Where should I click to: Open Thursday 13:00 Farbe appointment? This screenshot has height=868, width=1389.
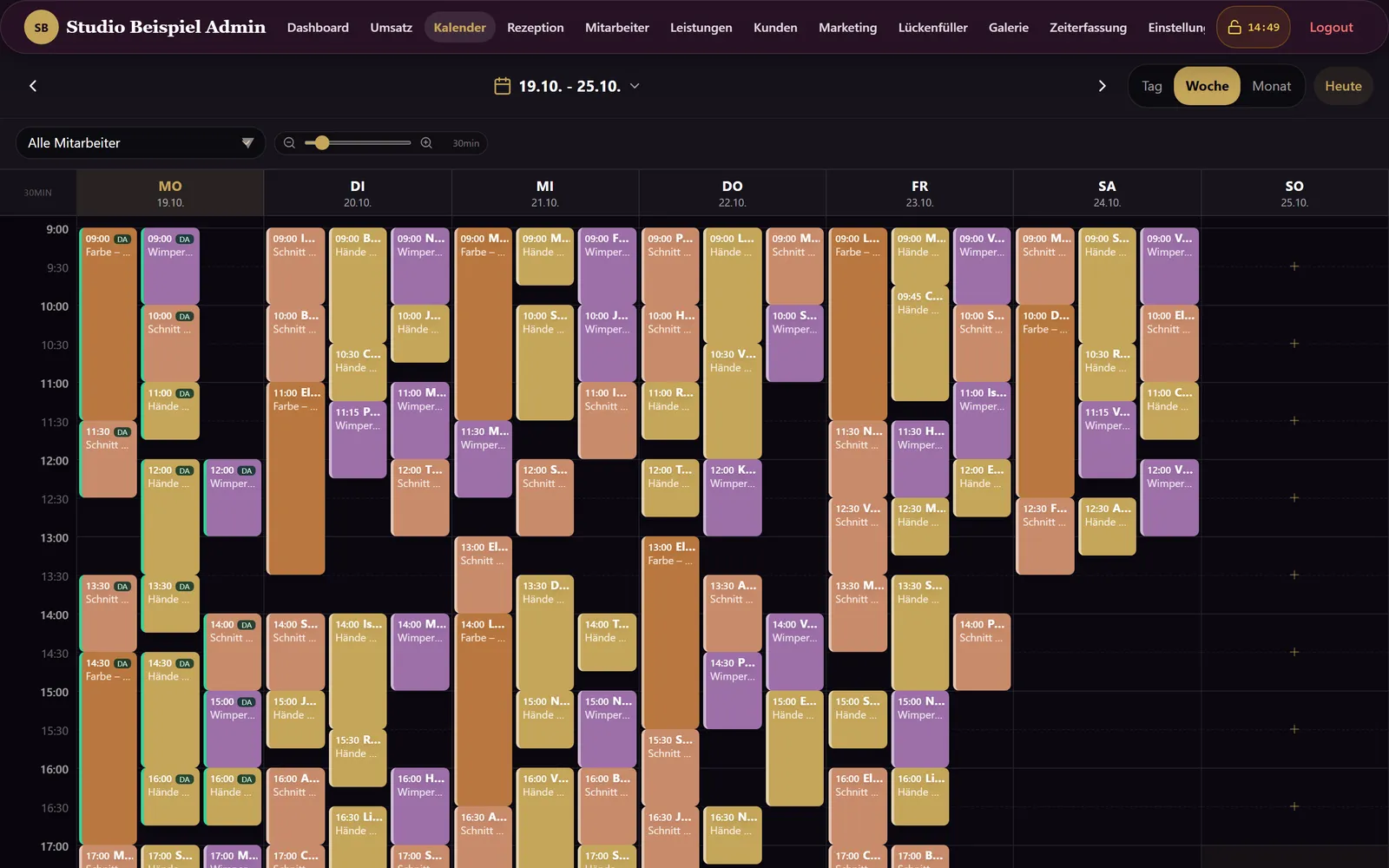coord(670,633)
